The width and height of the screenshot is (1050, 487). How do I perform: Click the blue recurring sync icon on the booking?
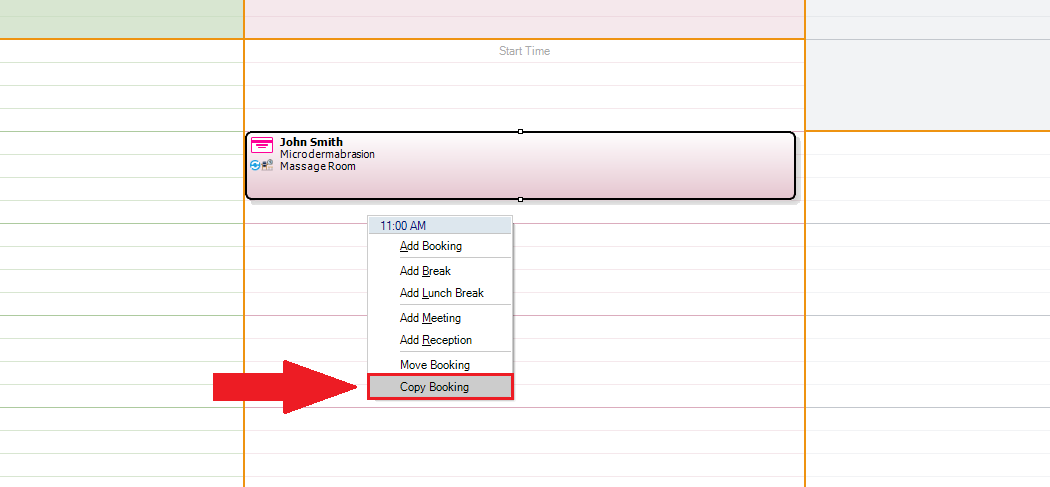tap(255, 165)
